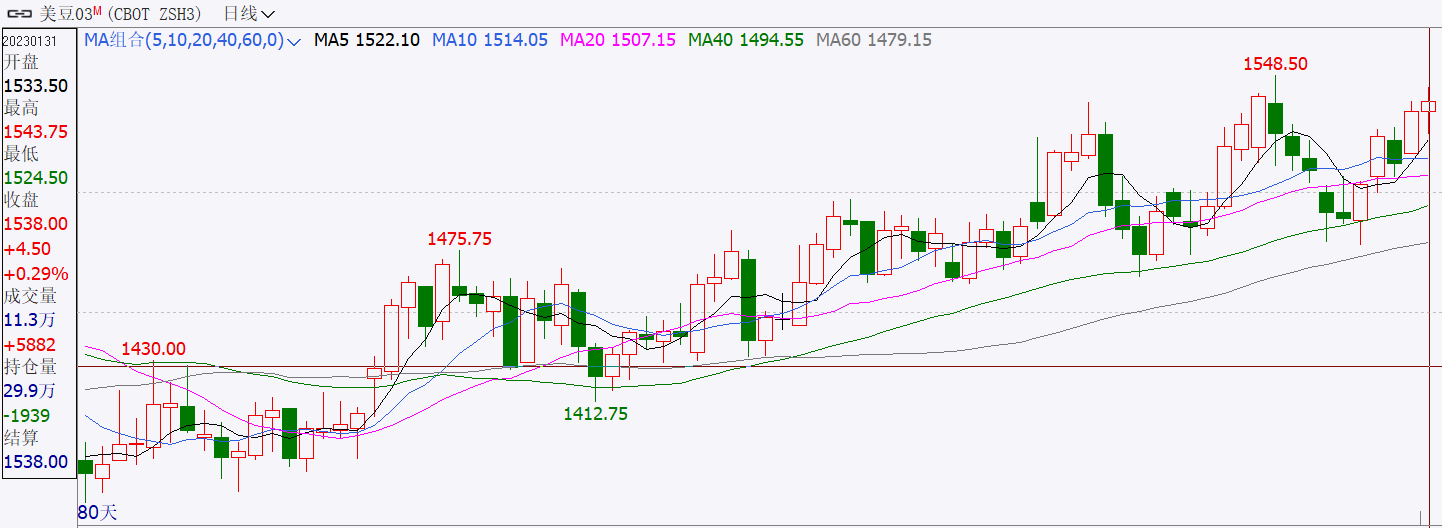This screenshot has width=1442, height=528.
Task: Click the 开盘 value 1533.50
Action: pos(35,86)
